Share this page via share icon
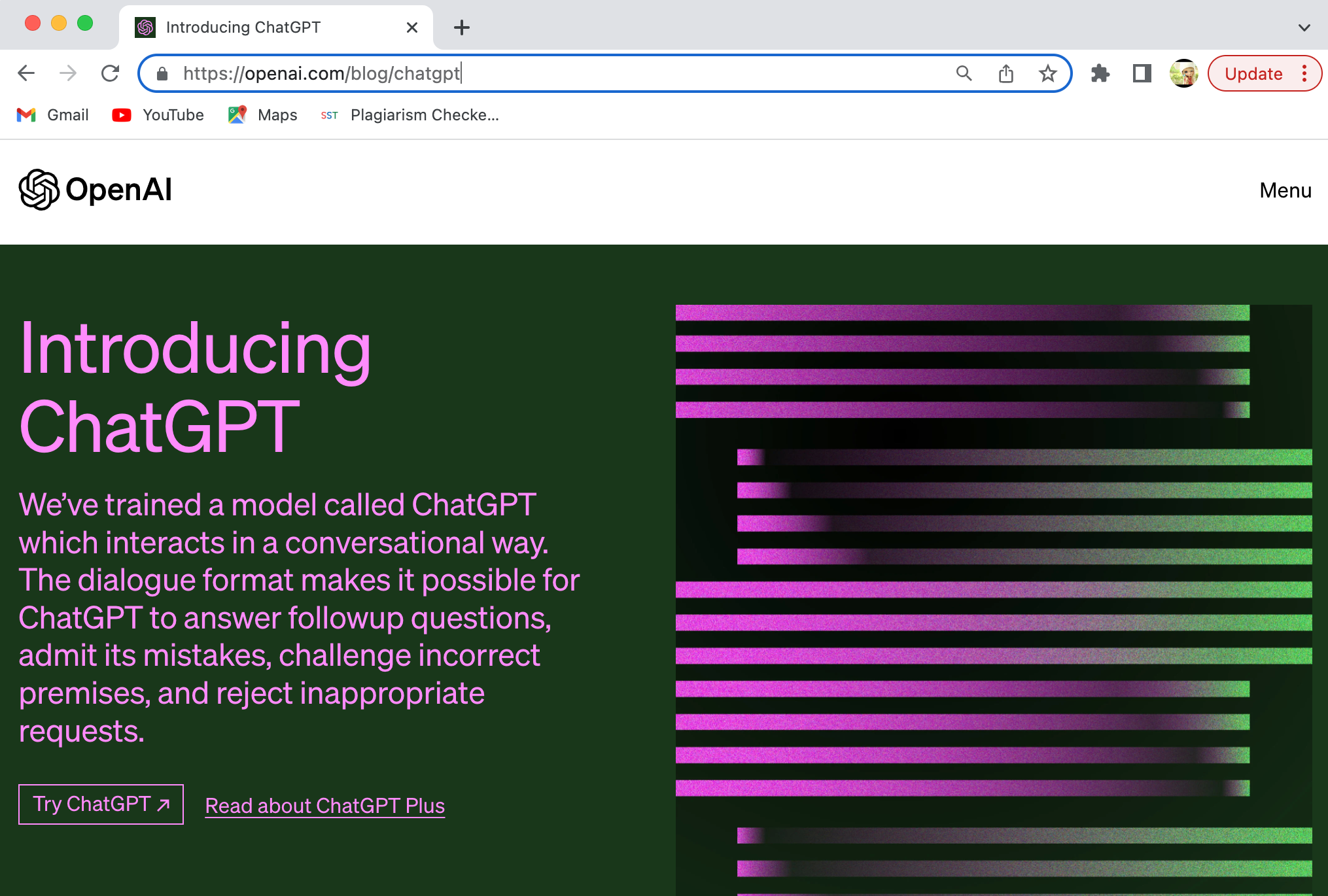 (x=1006, y=73)
